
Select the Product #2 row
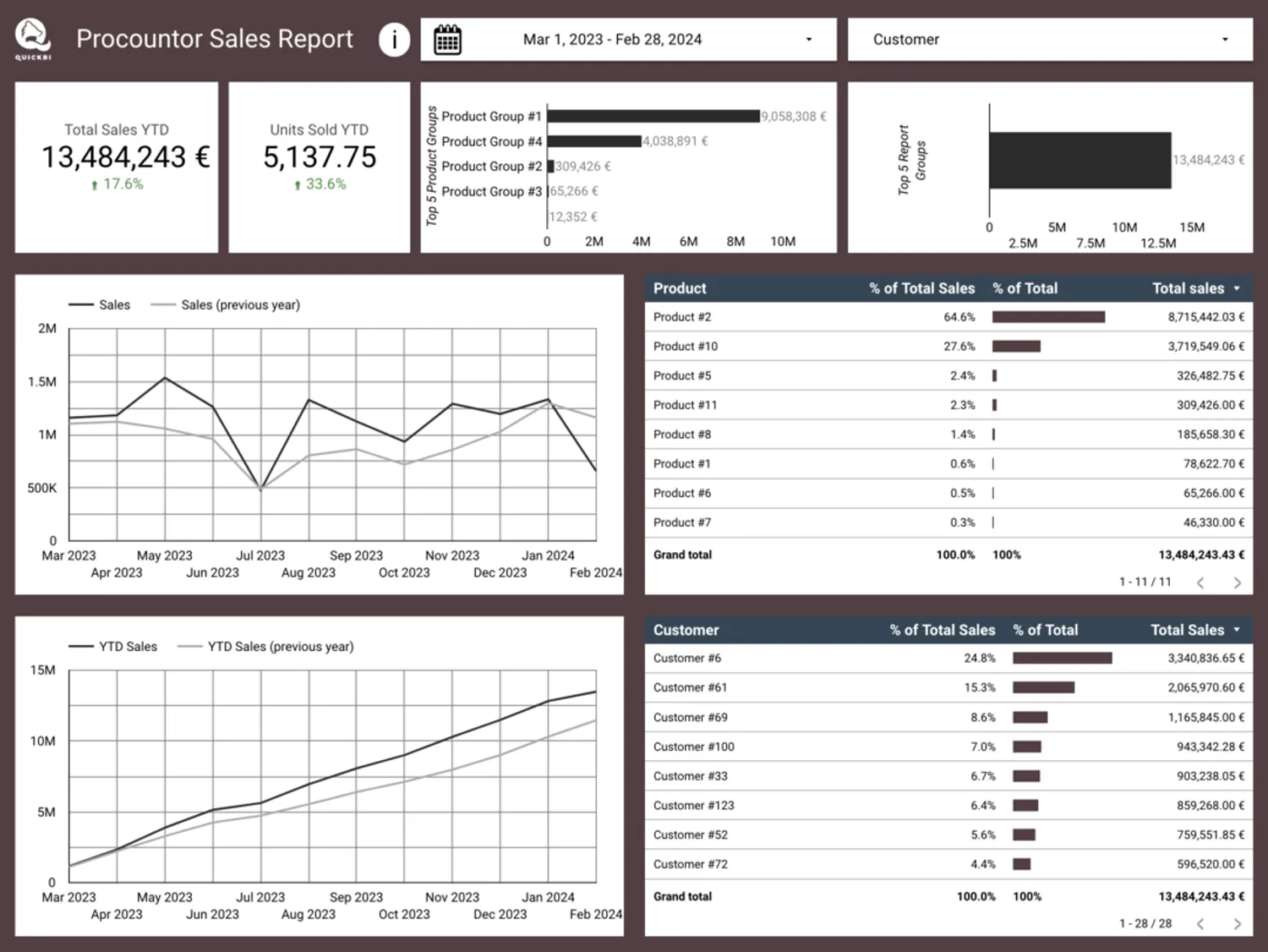(948, 317)
